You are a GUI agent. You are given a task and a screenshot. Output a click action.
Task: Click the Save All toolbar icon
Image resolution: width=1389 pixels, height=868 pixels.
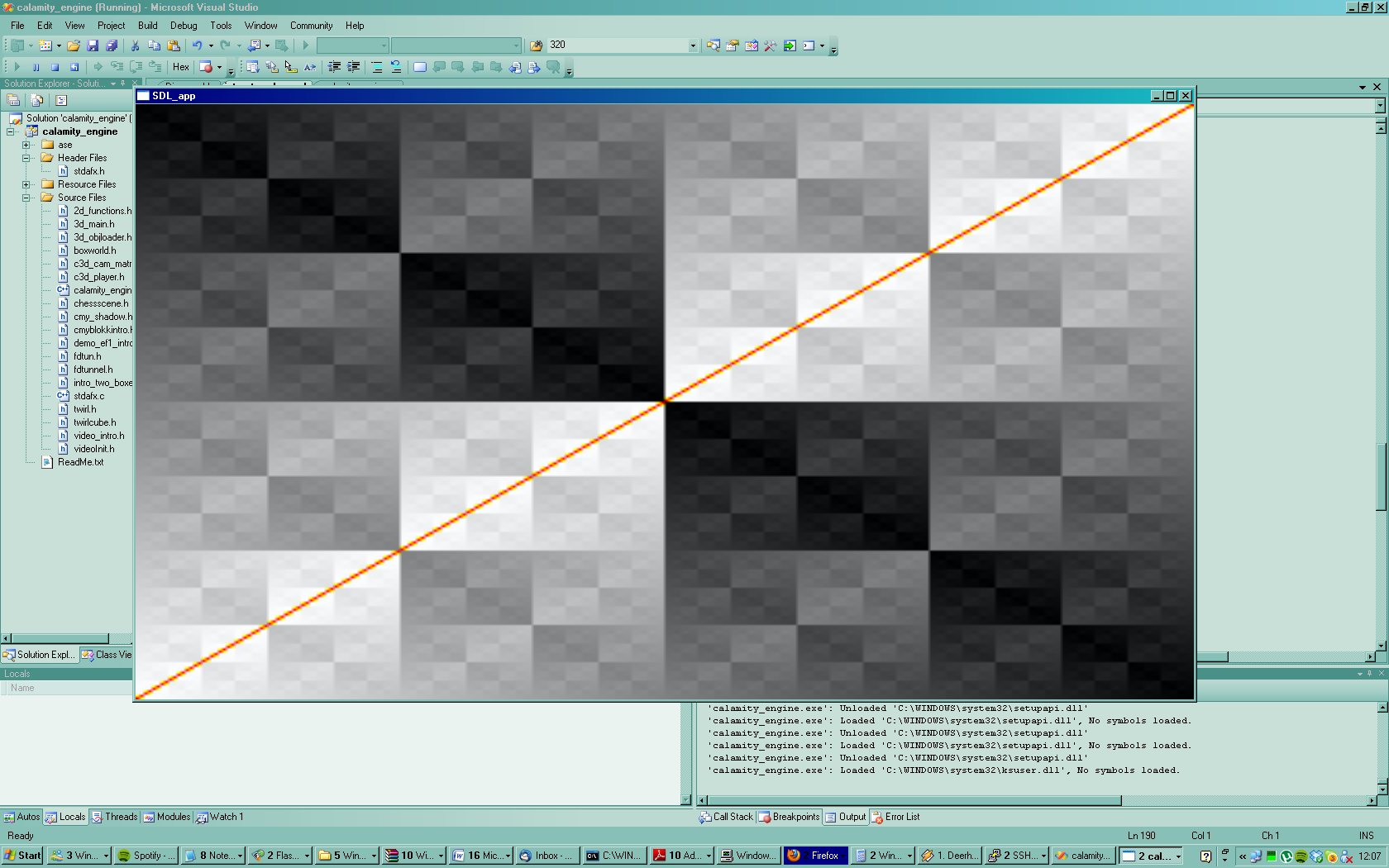pos(112,45)
